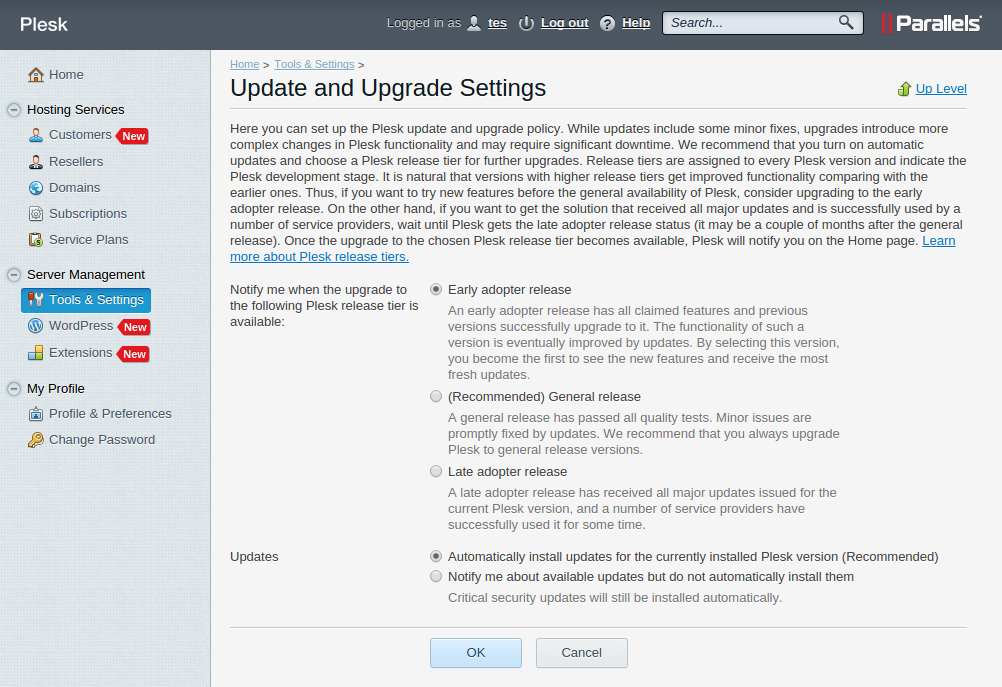The width and height of the screenshot is (1002, 687).
Task: Click the Change Password key icon
Action: [x=36, y=440]
